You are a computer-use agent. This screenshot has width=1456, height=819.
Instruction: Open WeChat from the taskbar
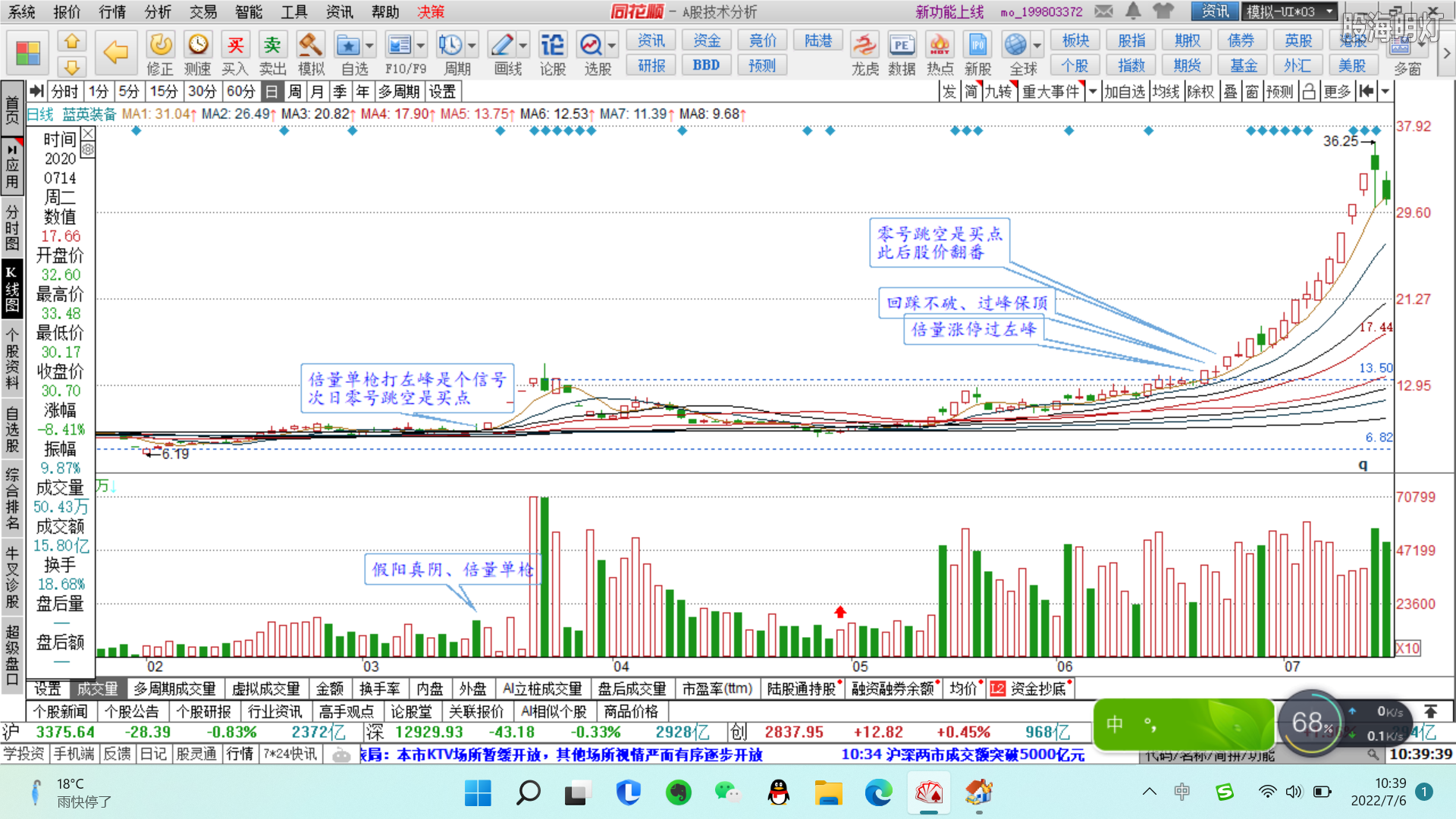point(727,792)
